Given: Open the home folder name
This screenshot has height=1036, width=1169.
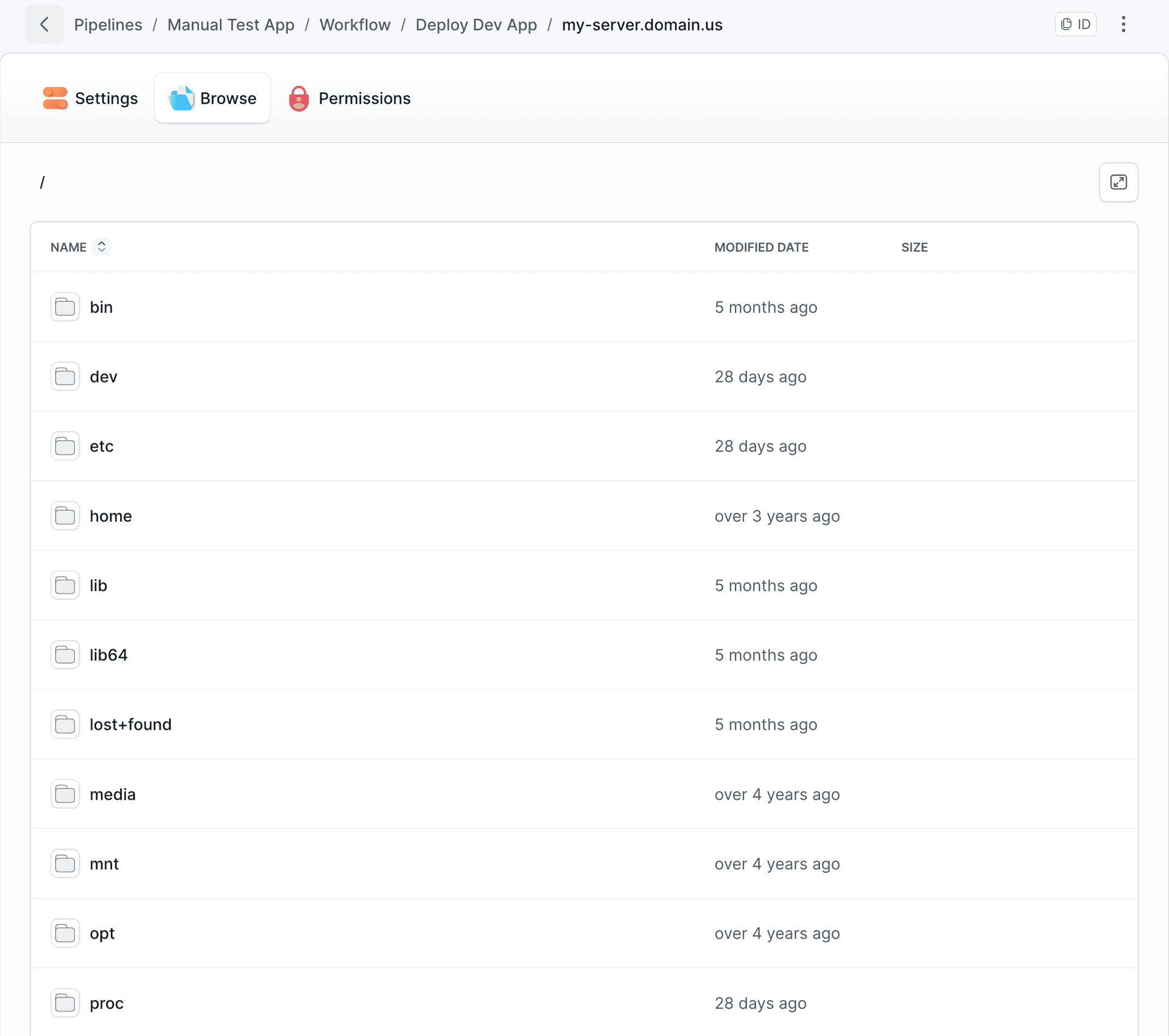Looking at the screenshot, I should (111, 516).
